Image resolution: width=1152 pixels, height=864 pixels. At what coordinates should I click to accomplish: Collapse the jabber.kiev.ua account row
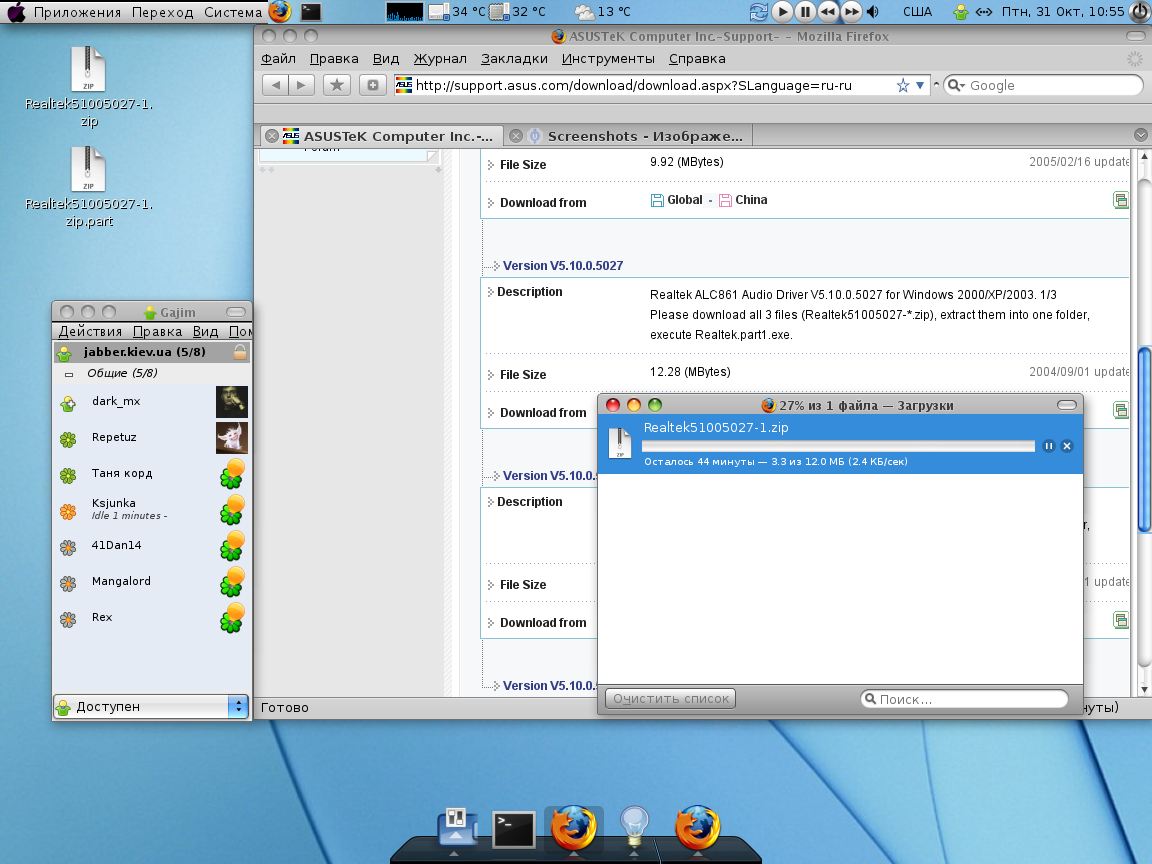point(152,352)
